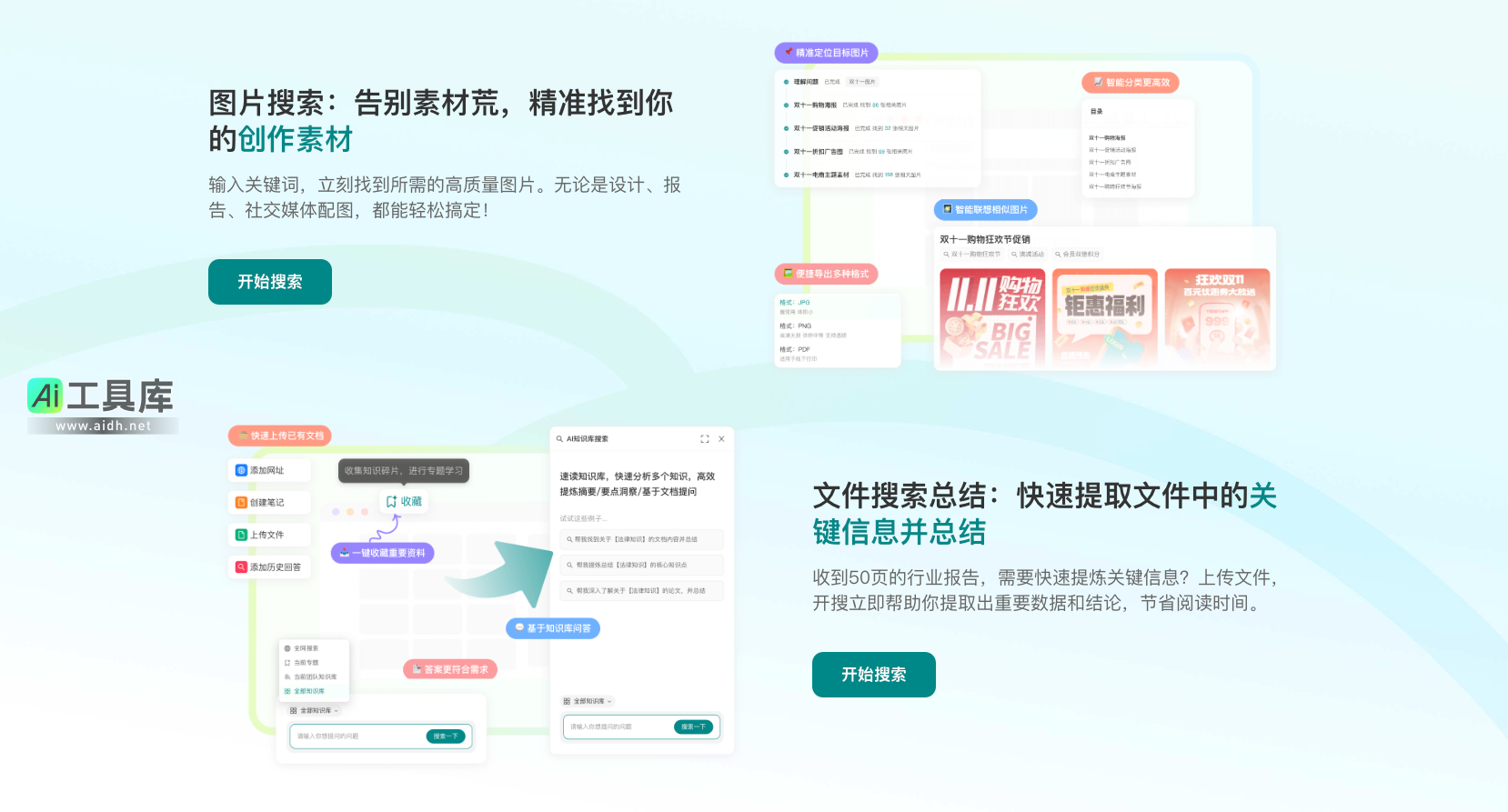Click the globe icon beside 添加网址

tap(241, 470)
